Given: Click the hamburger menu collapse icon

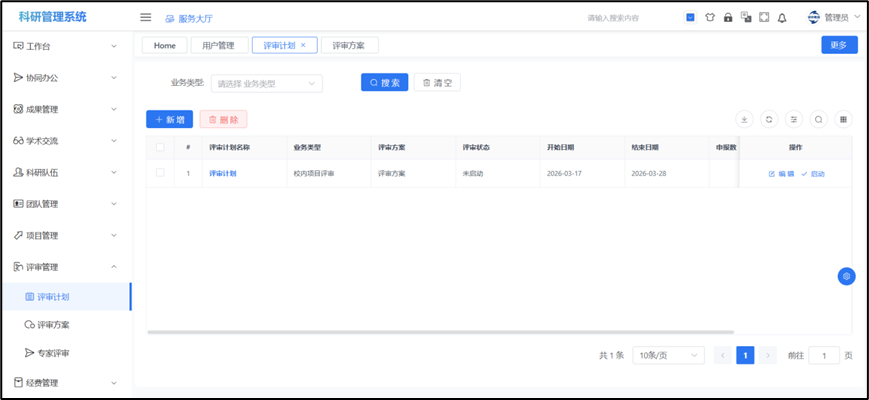Looking at the screenshot, I should [145, 17].
